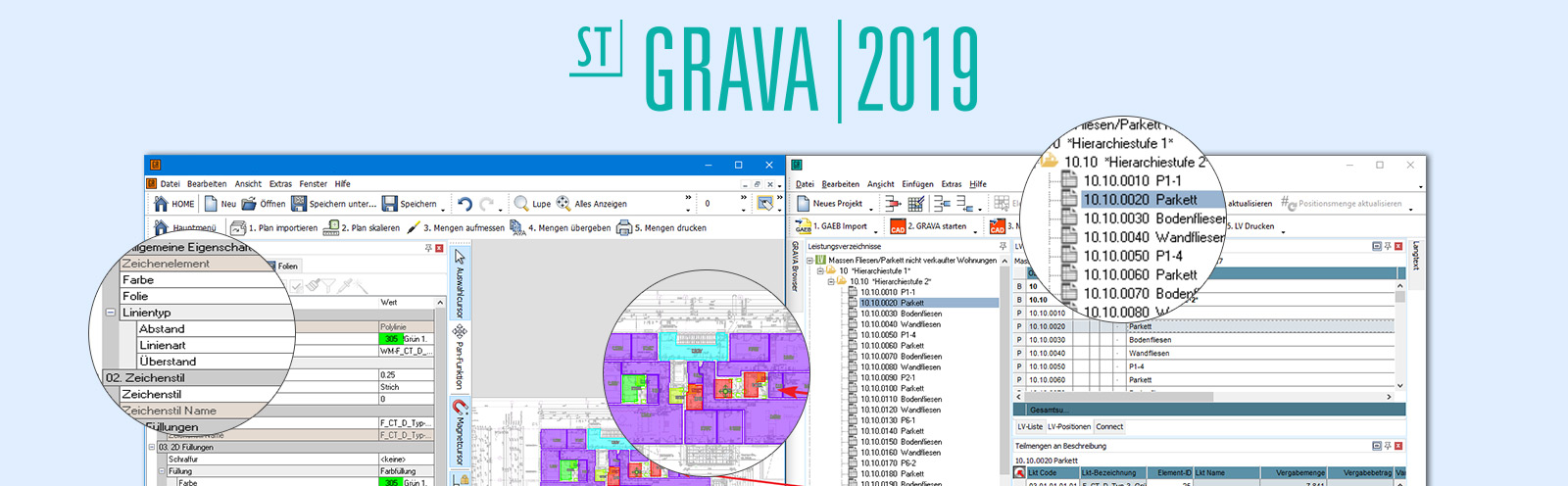Close the Eigenschaften panel with red X
Image resolution: width=1568 pixels, height=486 pixels.
(x=439, y=248)
